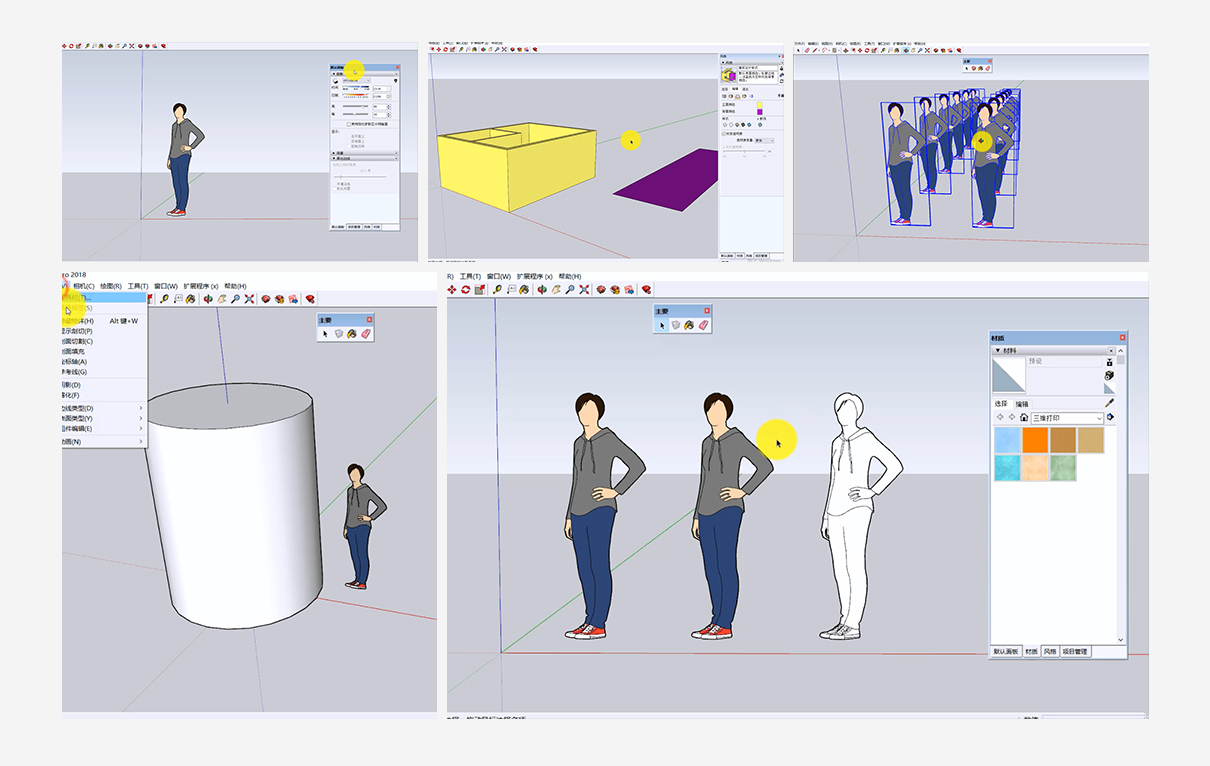The height and width of the screenshot is (766, 1210).
Task: Click the eyedropper sample tool in the 材质 panel
Action: pyautogui.click(x=1109, y=404)
